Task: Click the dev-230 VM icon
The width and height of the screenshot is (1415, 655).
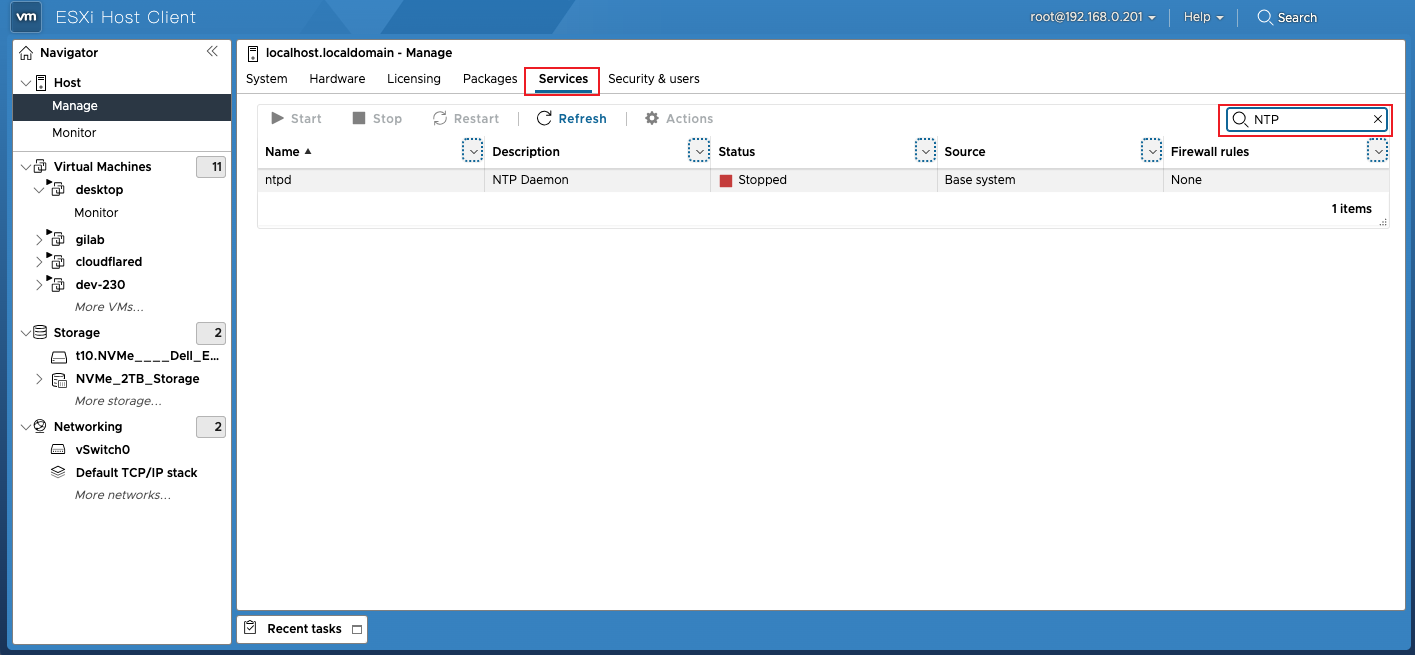Action: [56, 284]
